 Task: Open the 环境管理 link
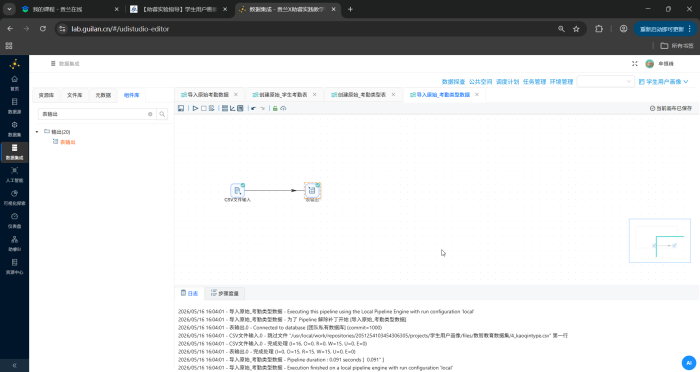coord(561,82)
